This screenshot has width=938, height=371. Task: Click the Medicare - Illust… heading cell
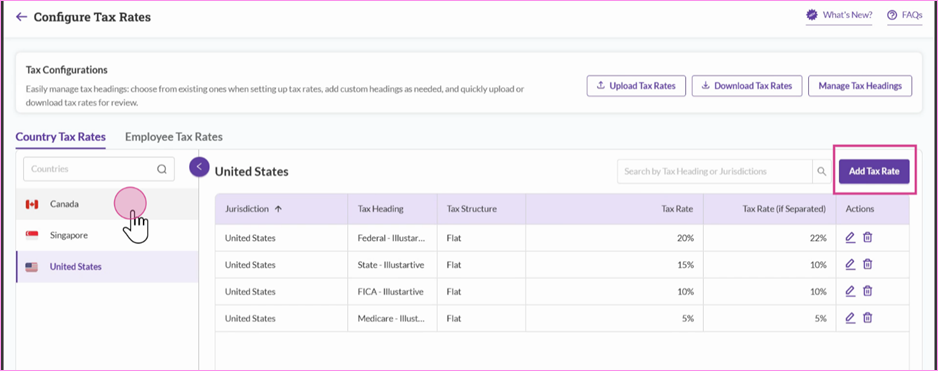tap(392, 319)
